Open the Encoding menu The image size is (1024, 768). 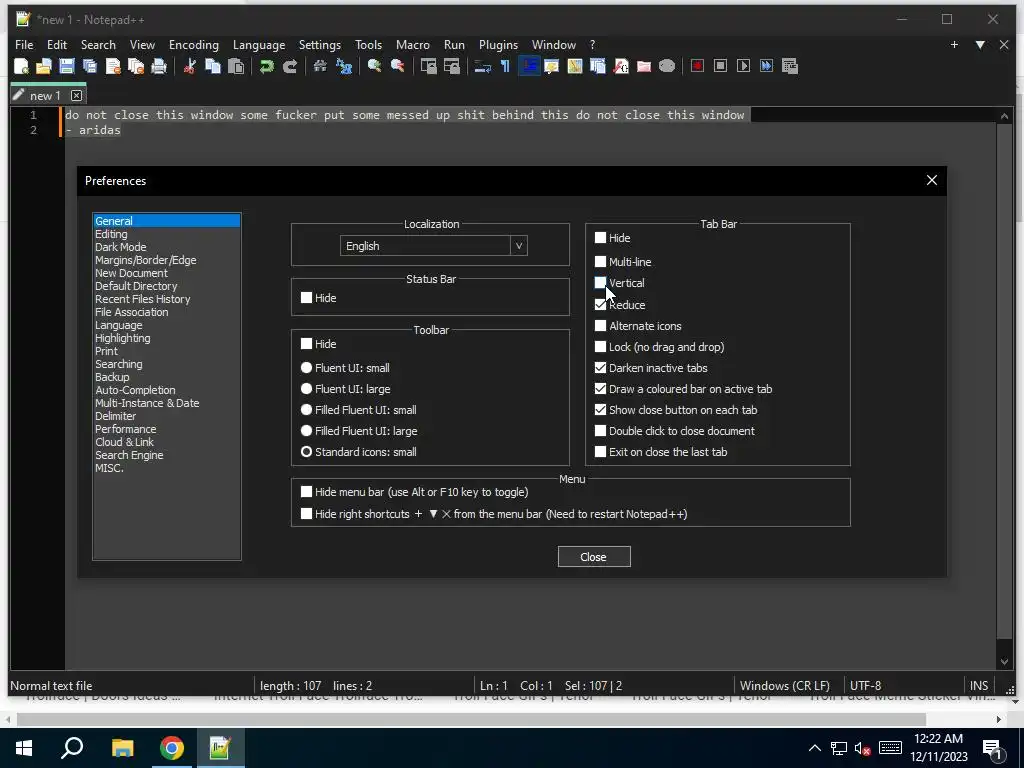pyautogui.click(x=193, y=44)
